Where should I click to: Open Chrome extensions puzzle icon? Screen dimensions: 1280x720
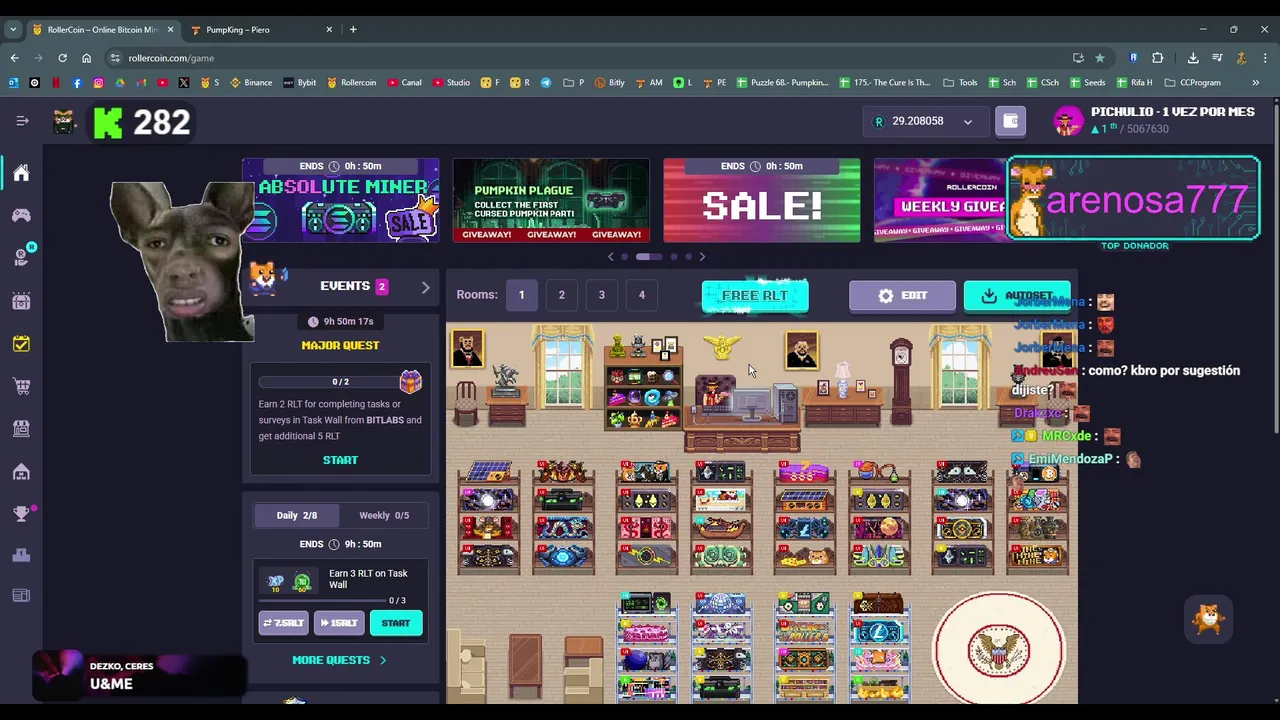tap(1158, 58)
